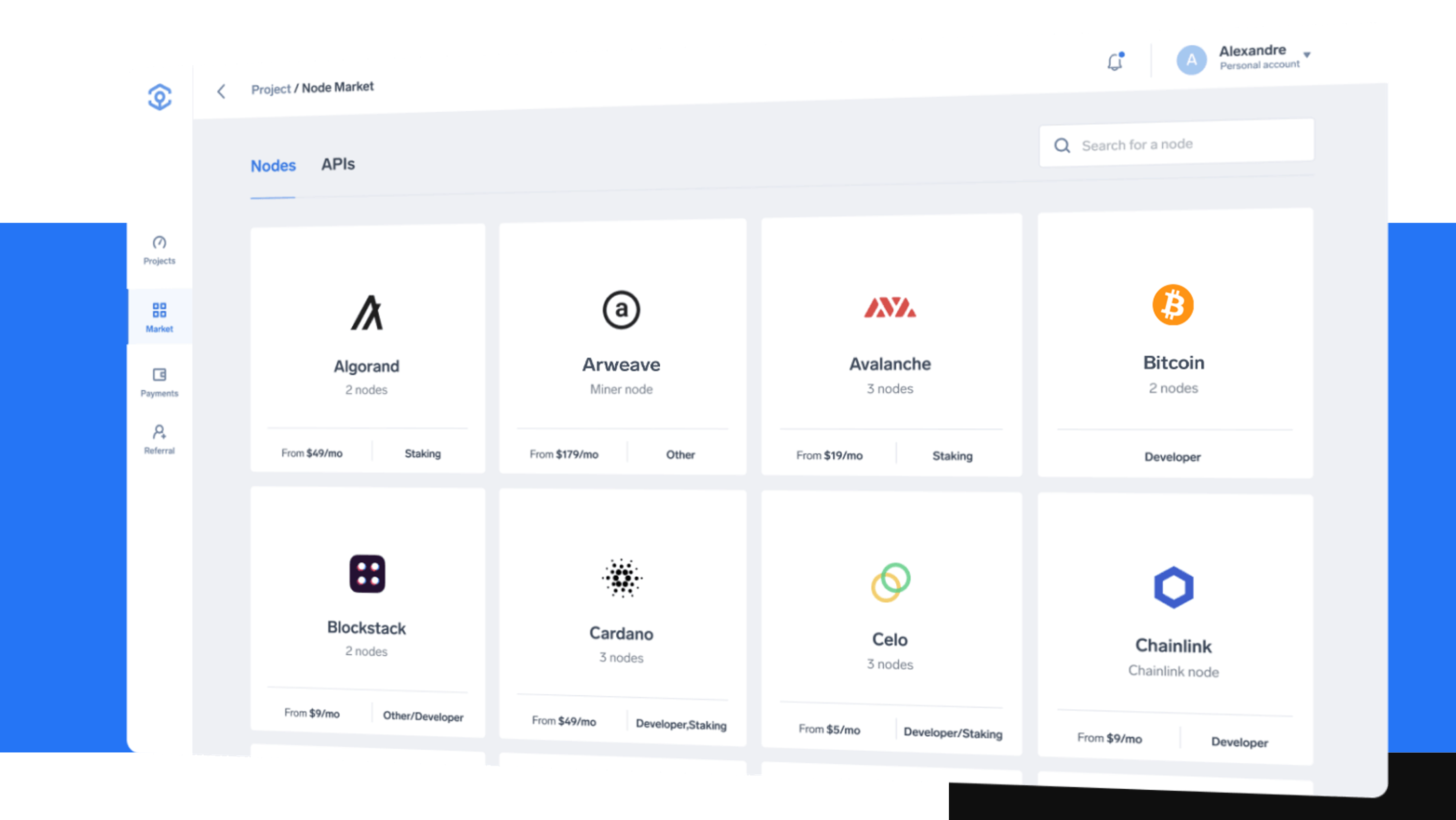Image resolution: width=1456 pixels, height=820 pixels.
Task: Click the Other tag on Arweave
Action: [x=680, y=455]
